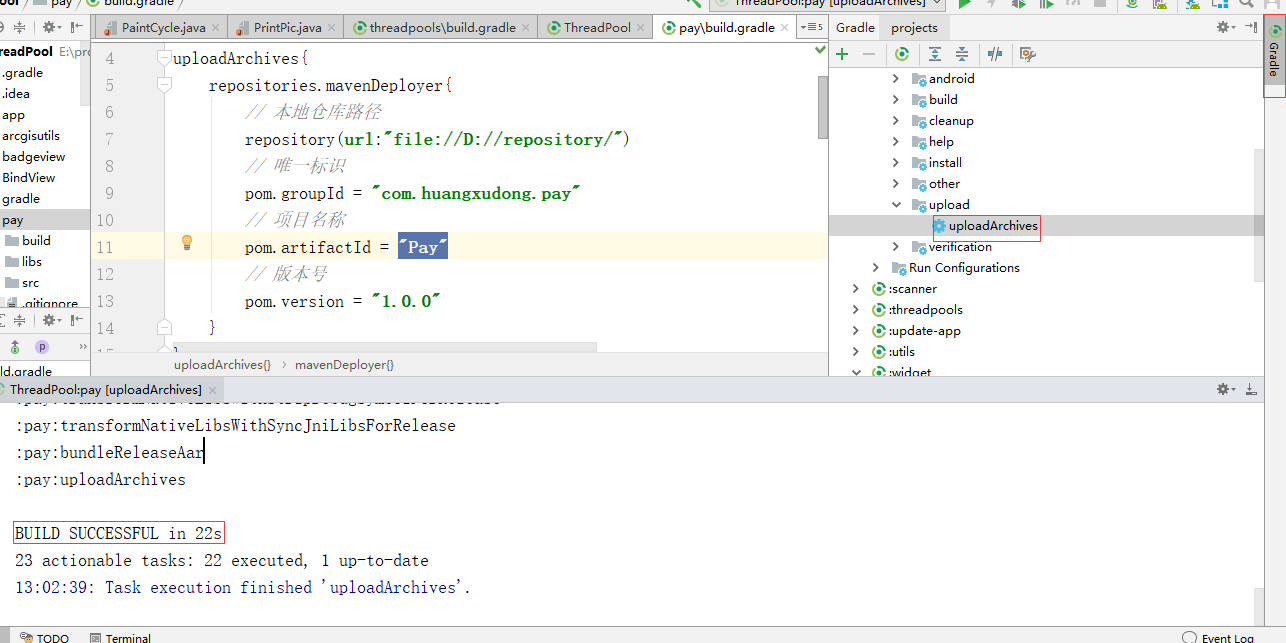
Task: Close the threadpools\build.gradle tab
Action: (526, 28)
